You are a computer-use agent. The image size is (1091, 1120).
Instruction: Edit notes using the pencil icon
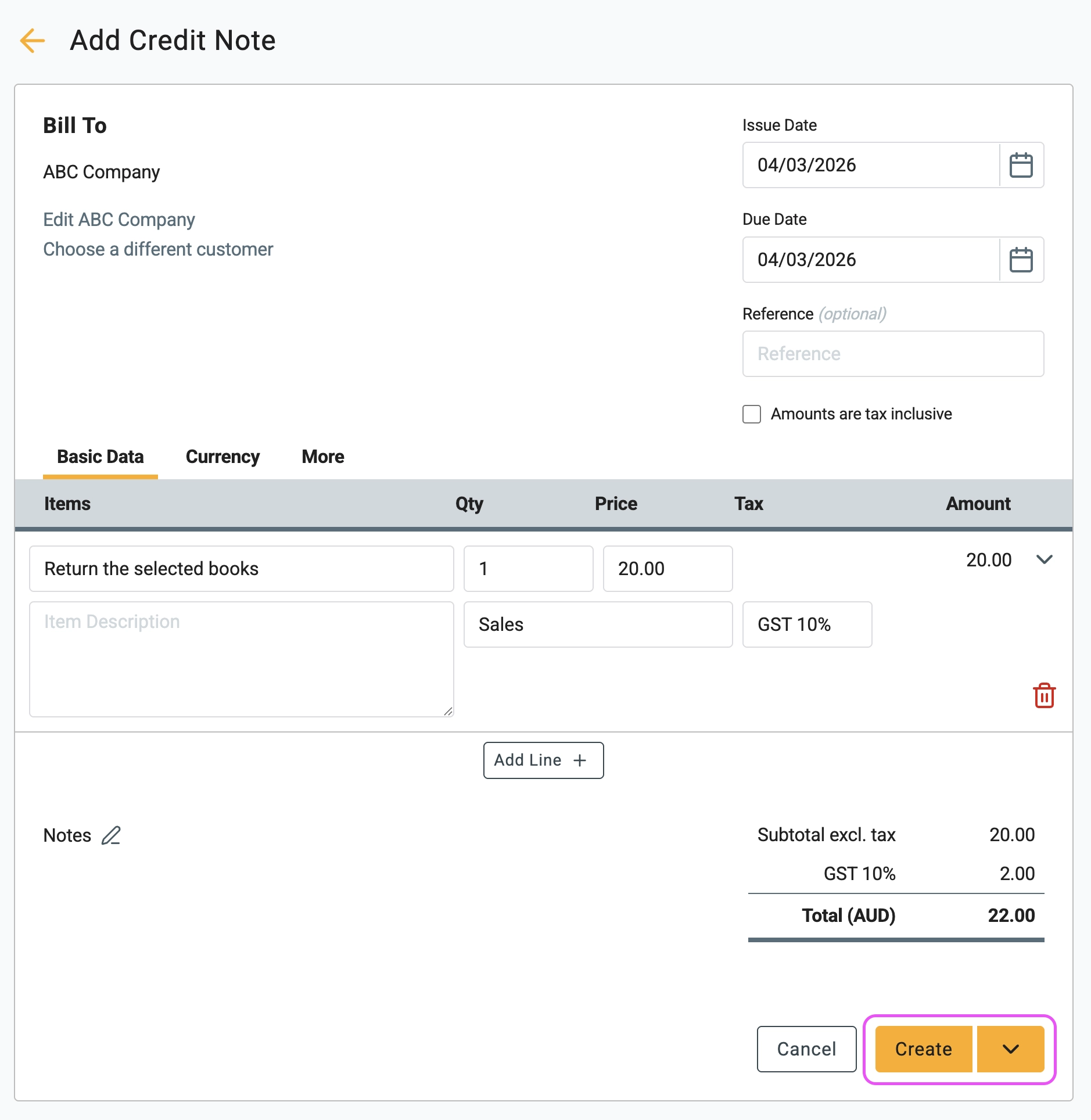pyautogui.click(x=110, y=835)
